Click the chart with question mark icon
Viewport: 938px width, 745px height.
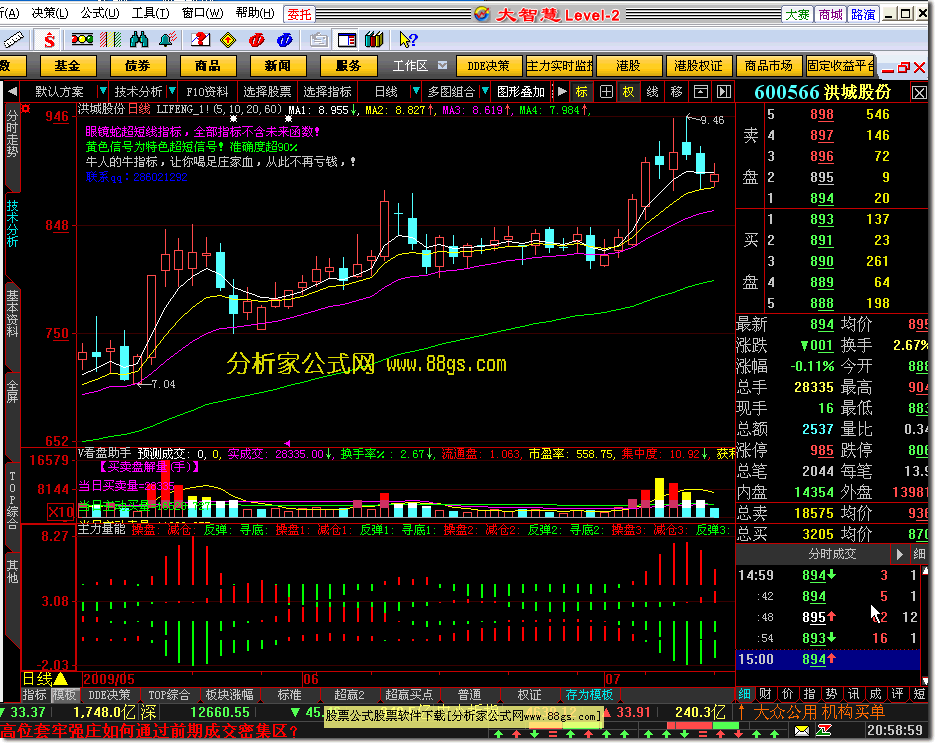(200, 40)
